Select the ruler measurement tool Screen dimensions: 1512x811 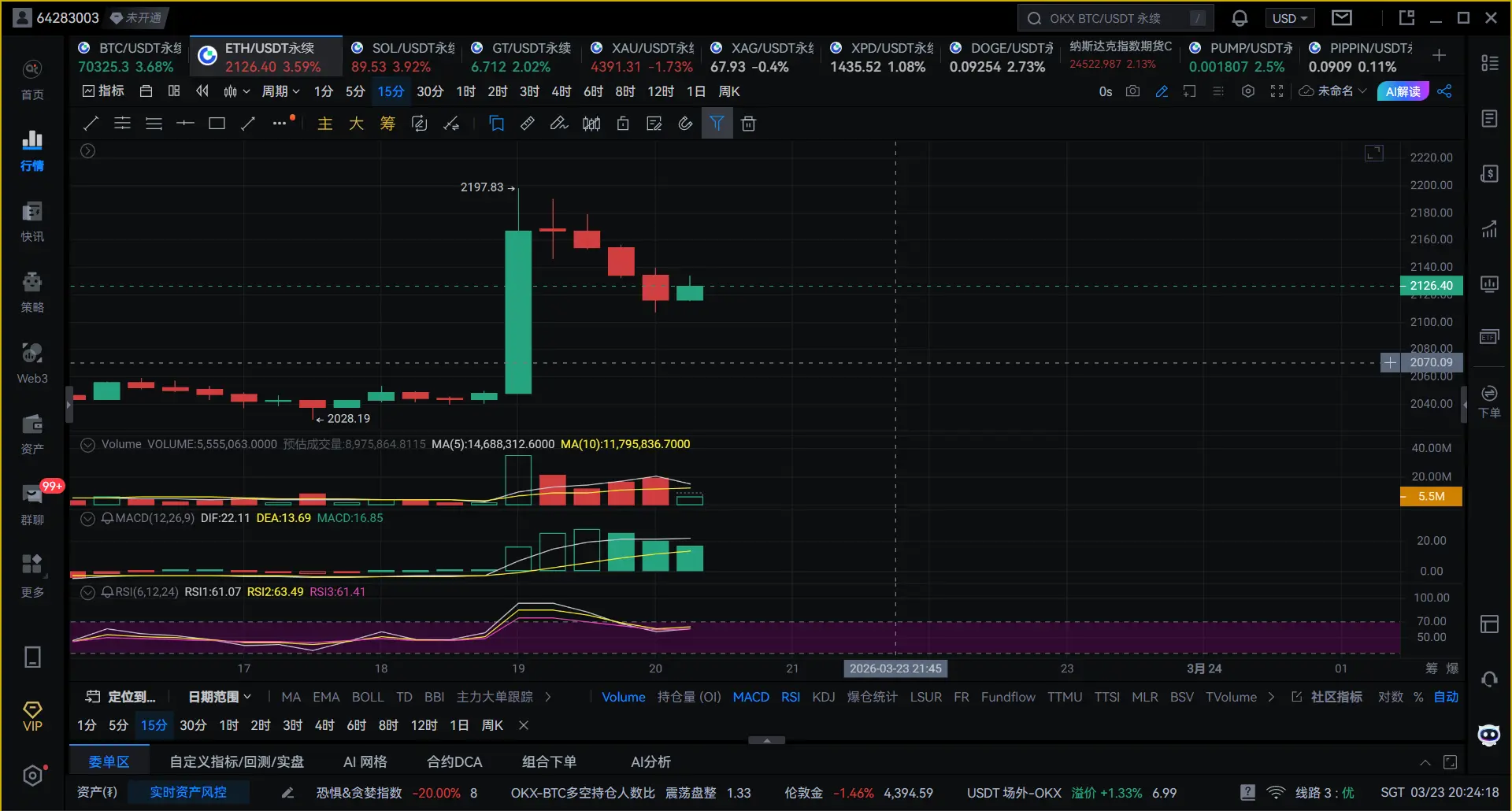(x=528, y=124)
